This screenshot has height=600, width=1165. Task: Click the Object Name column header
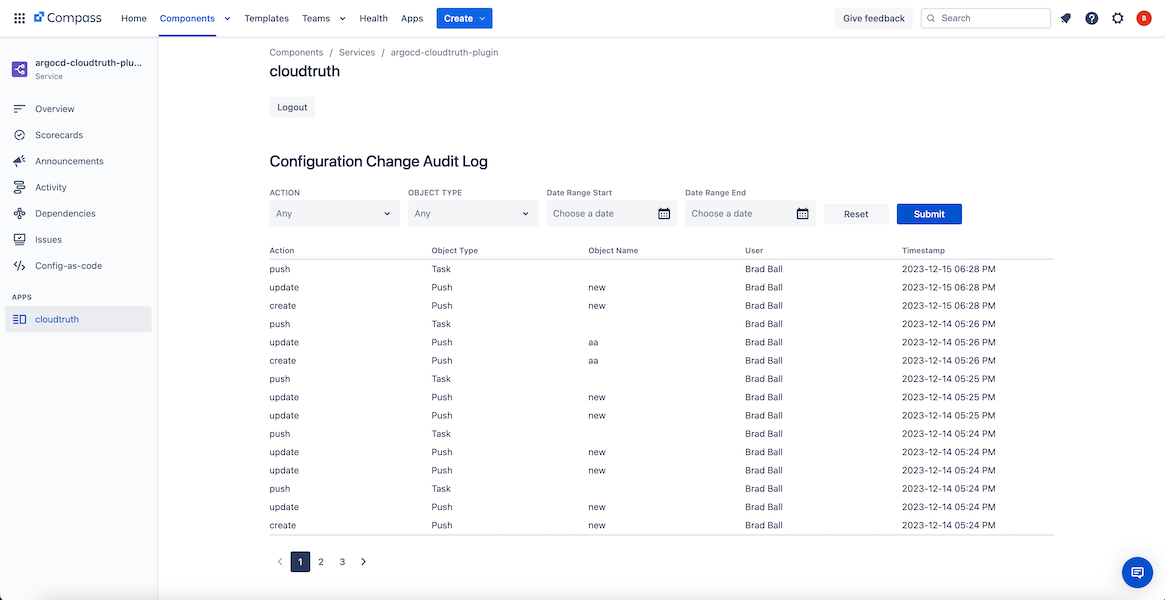(613, 250)
